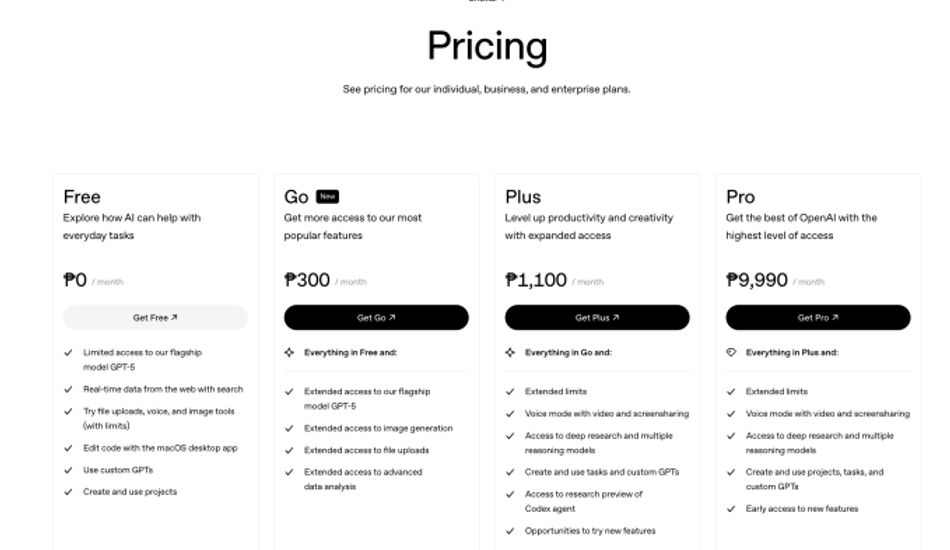Viewport: 950px width, 550px height.
Task: Click sparkle icon beside Everything in Go
Action: click(x=511, y=353)
